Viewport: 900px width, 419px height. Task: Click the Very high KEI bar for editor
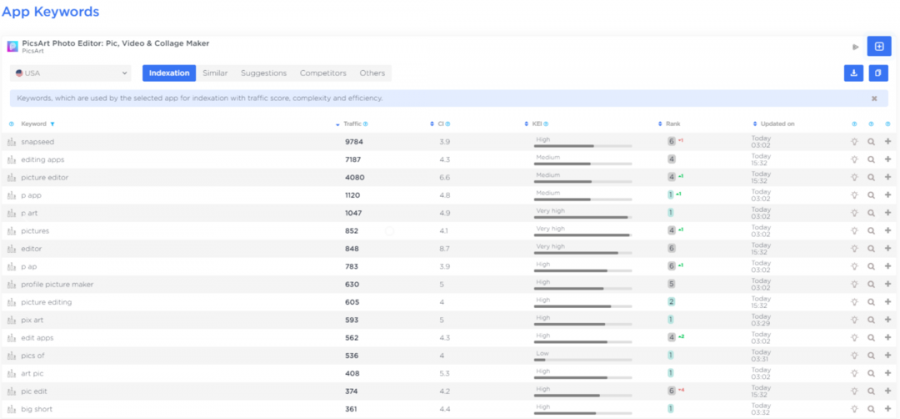click(x=583, y=253)
